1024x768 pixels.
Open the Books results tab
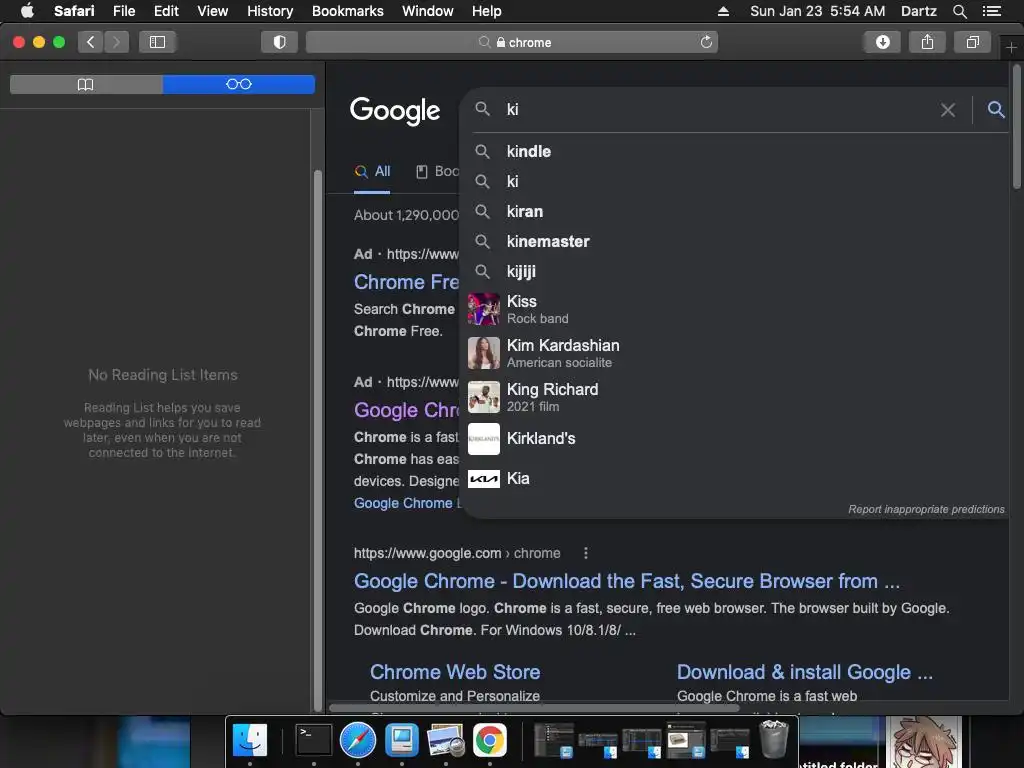[438, 172]
